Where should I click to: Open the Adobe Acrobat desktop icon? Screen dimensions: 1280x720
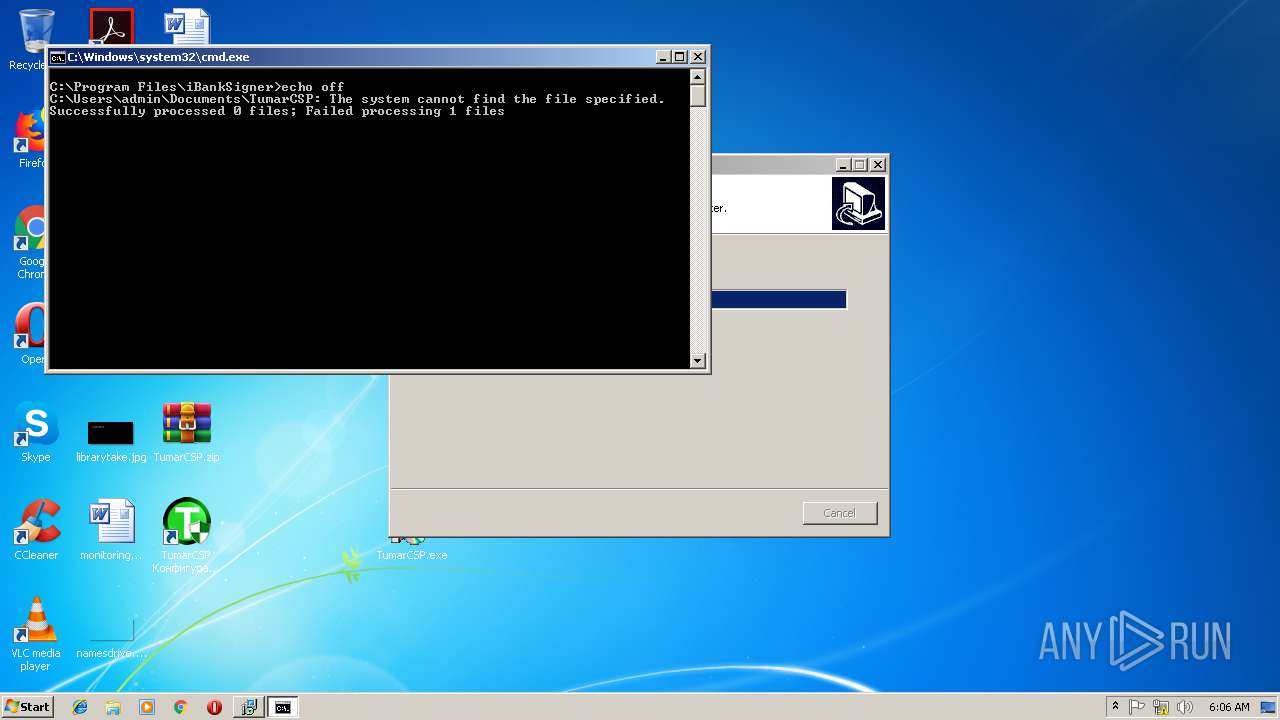pyautogui.click(x=111, y=26)
